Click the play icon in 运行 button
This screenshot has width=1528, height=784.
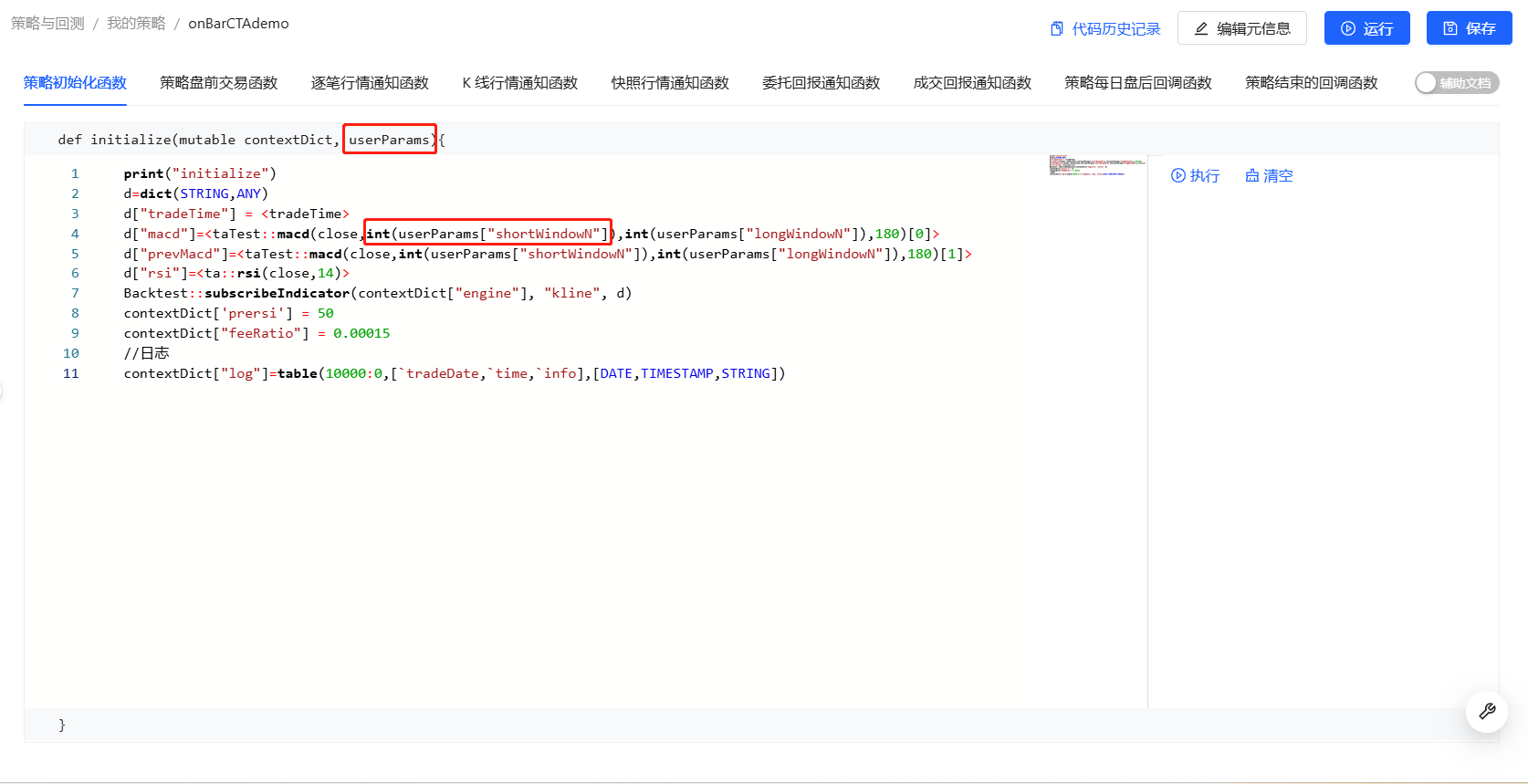coord(1348,28)
